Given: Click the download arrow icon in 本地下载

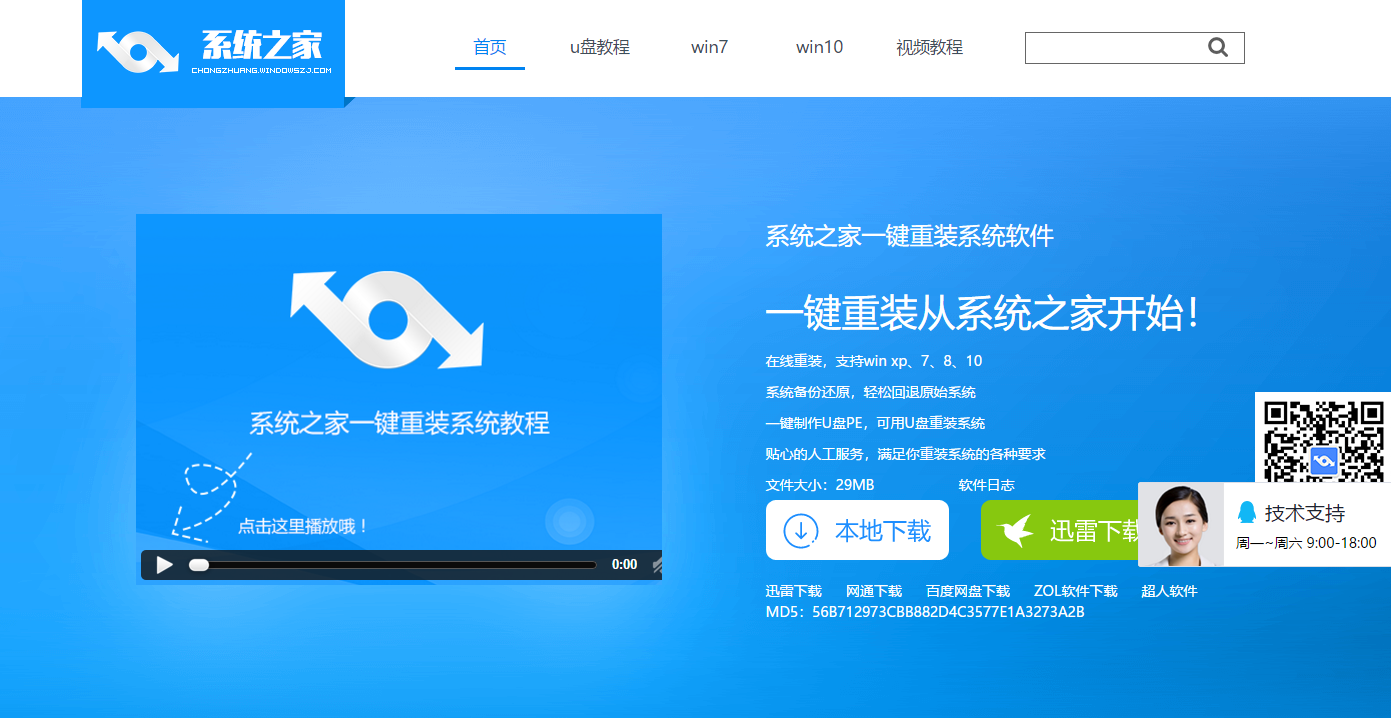Looking at the screenshot, I should (x=800, y=530).
